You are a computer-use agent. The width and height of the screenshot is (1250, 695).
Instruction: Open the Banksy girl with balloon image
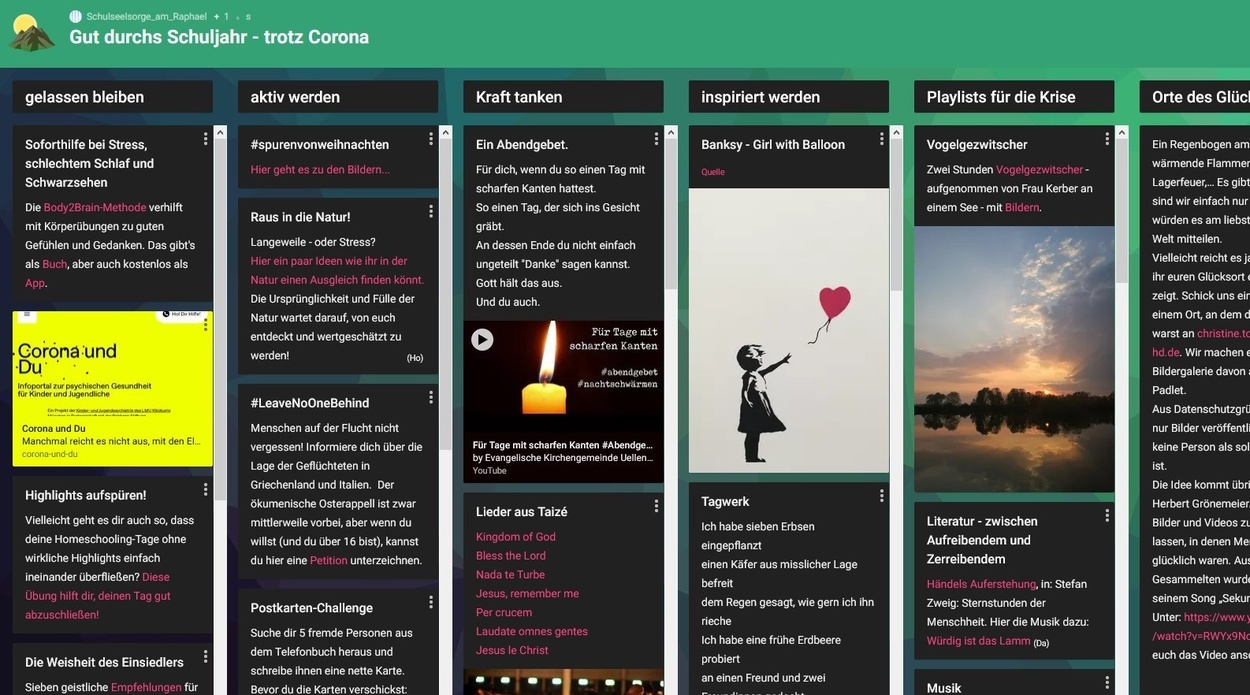pos(789,330)
